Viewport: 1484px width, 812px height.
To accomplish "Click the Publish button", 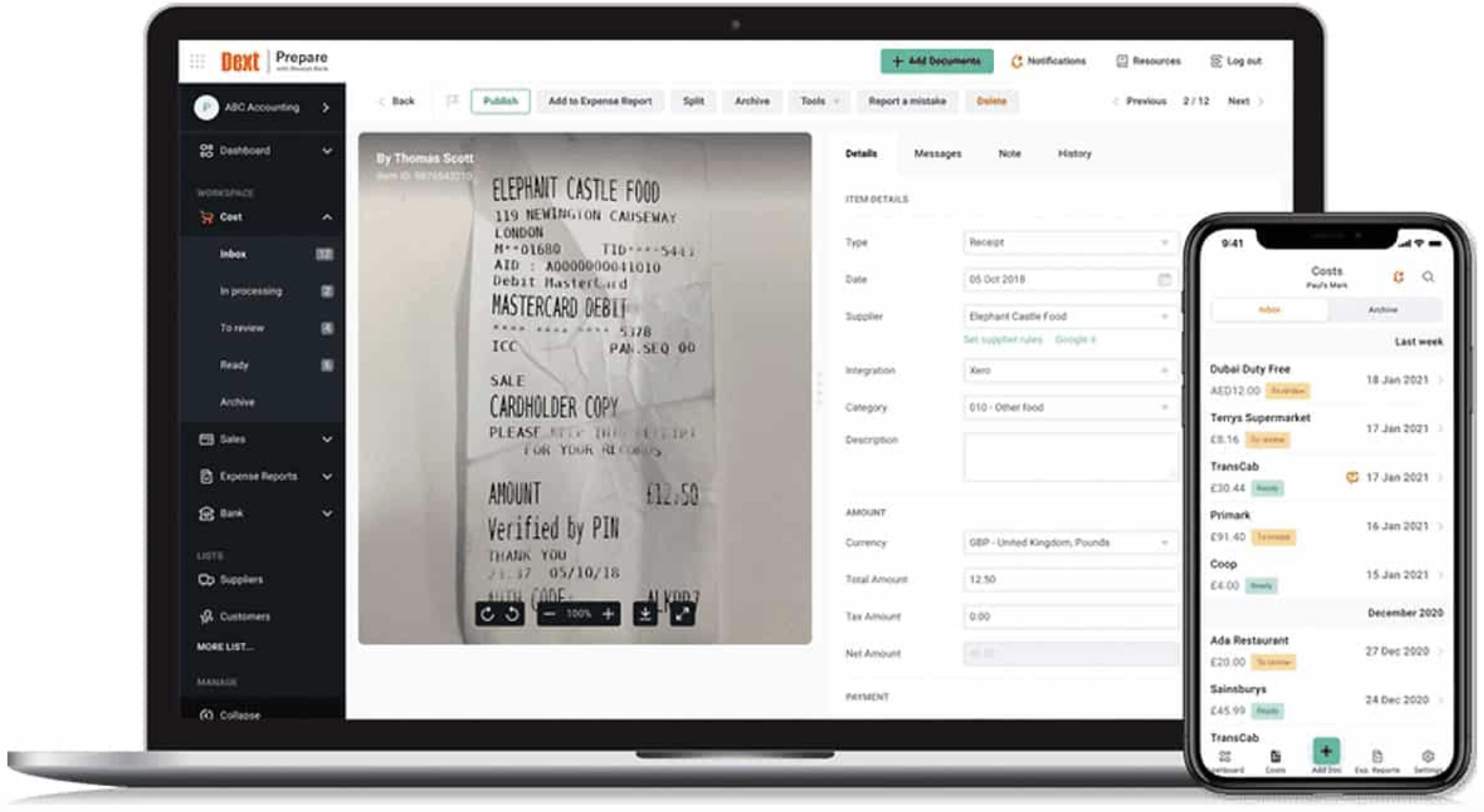I will point(500,101).
